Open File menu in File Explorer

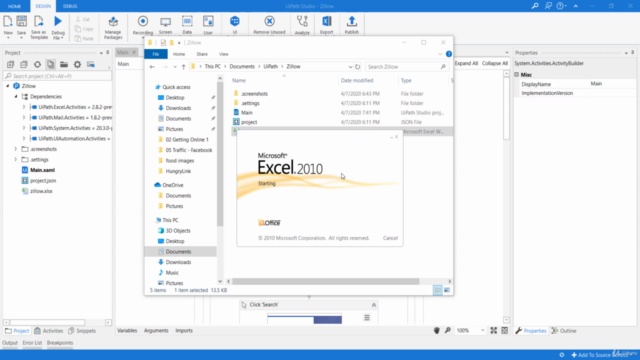(156, 54)
